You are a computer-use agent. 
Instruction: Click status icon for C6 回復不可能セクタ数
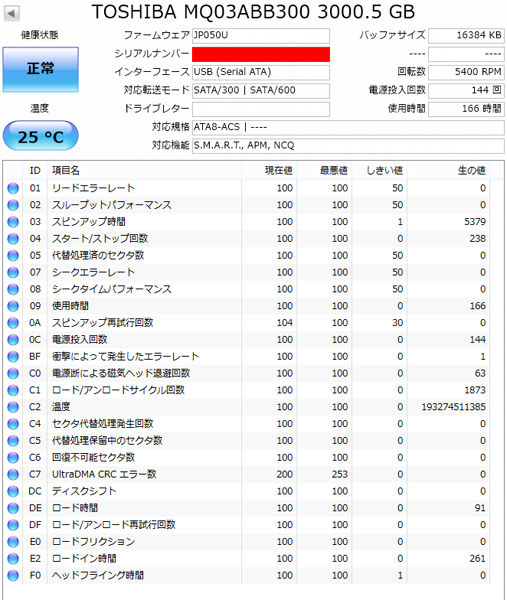[x=13, y=458]
